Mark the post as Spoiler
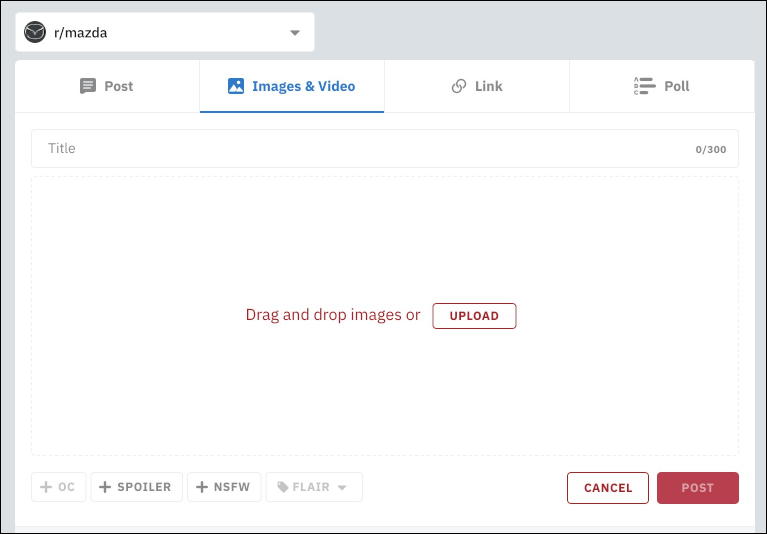 137,487
